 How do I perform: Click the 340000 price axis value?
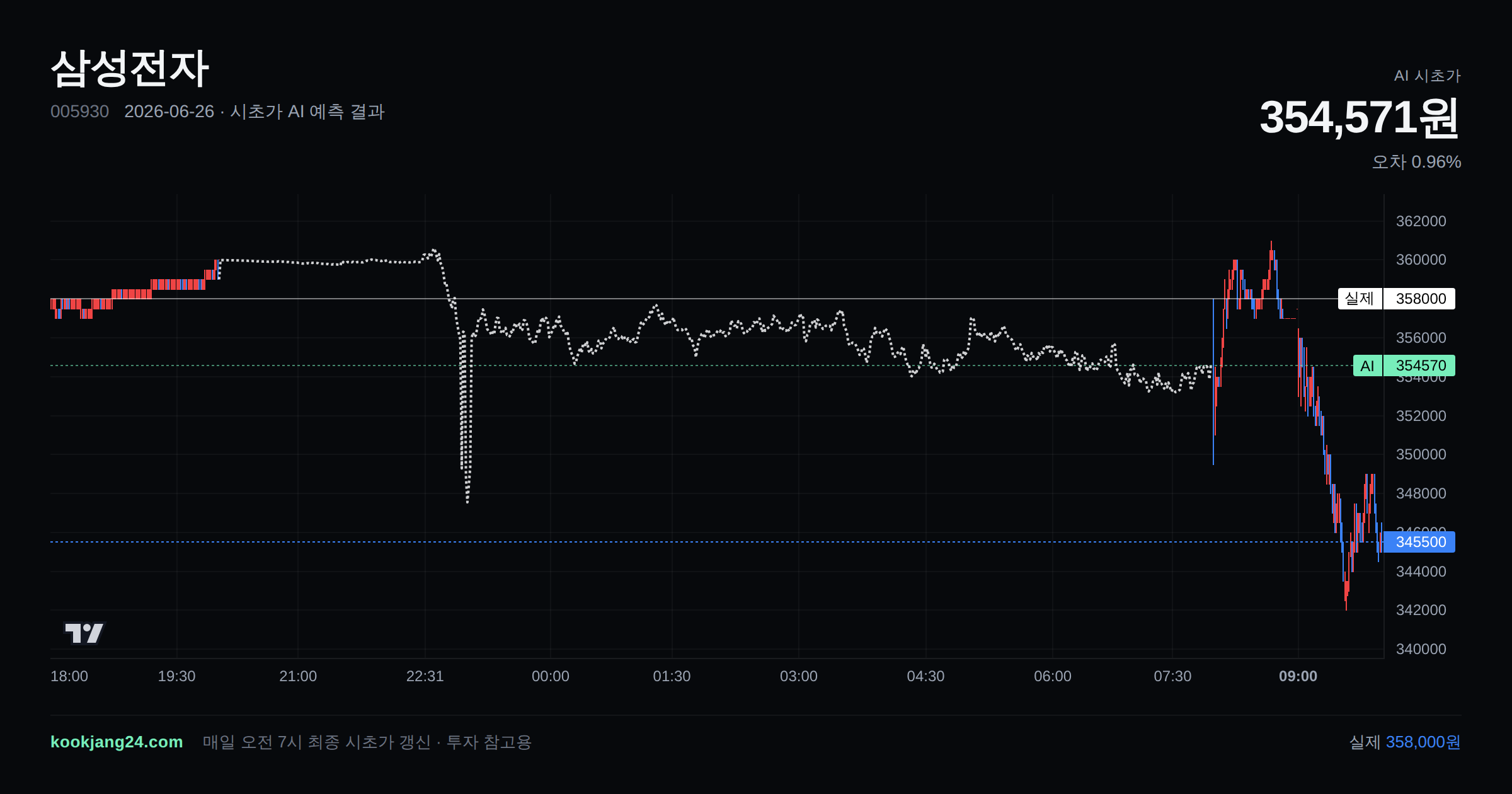click(x=1421, y=649)
